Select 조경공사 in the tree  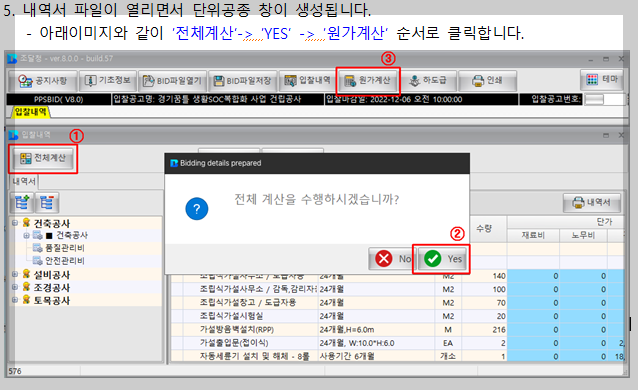(52, 288)
